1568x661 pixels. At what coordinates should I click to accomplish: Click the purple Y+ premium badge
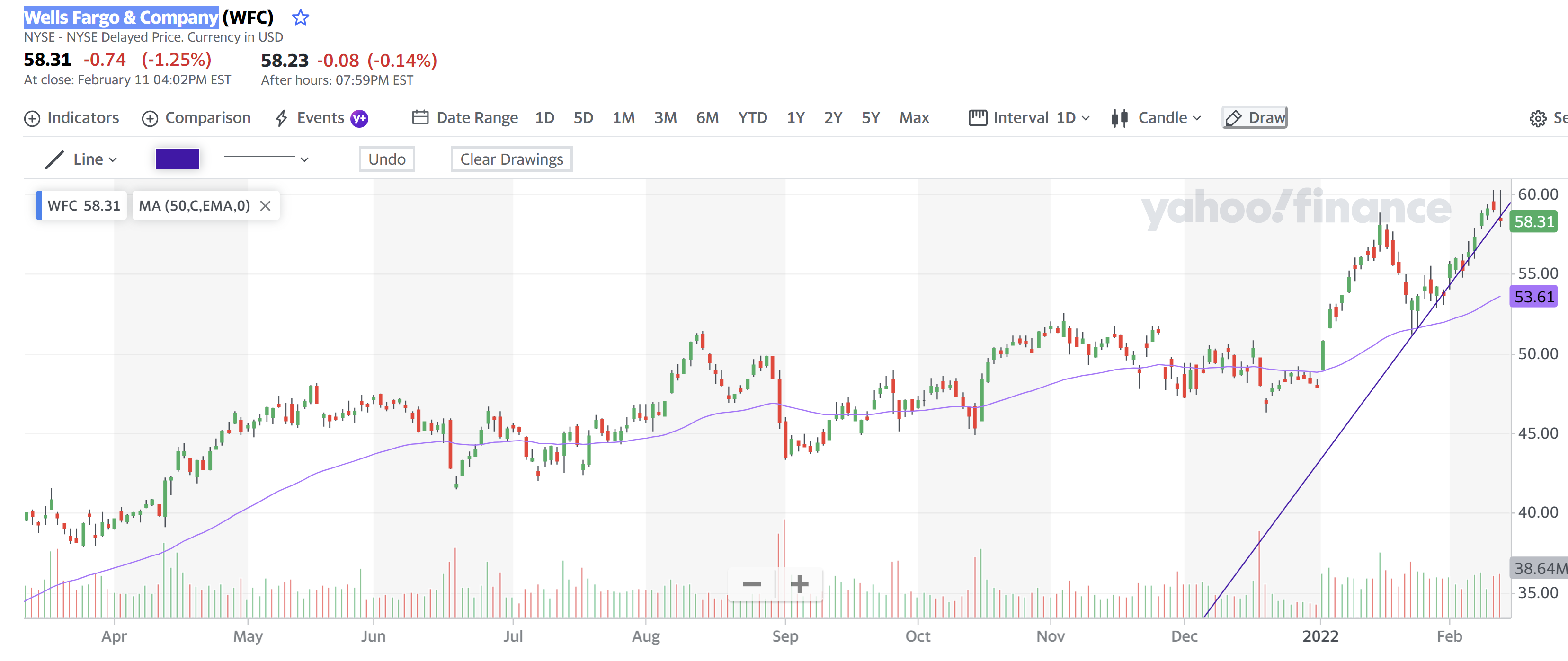pos(360,119)
